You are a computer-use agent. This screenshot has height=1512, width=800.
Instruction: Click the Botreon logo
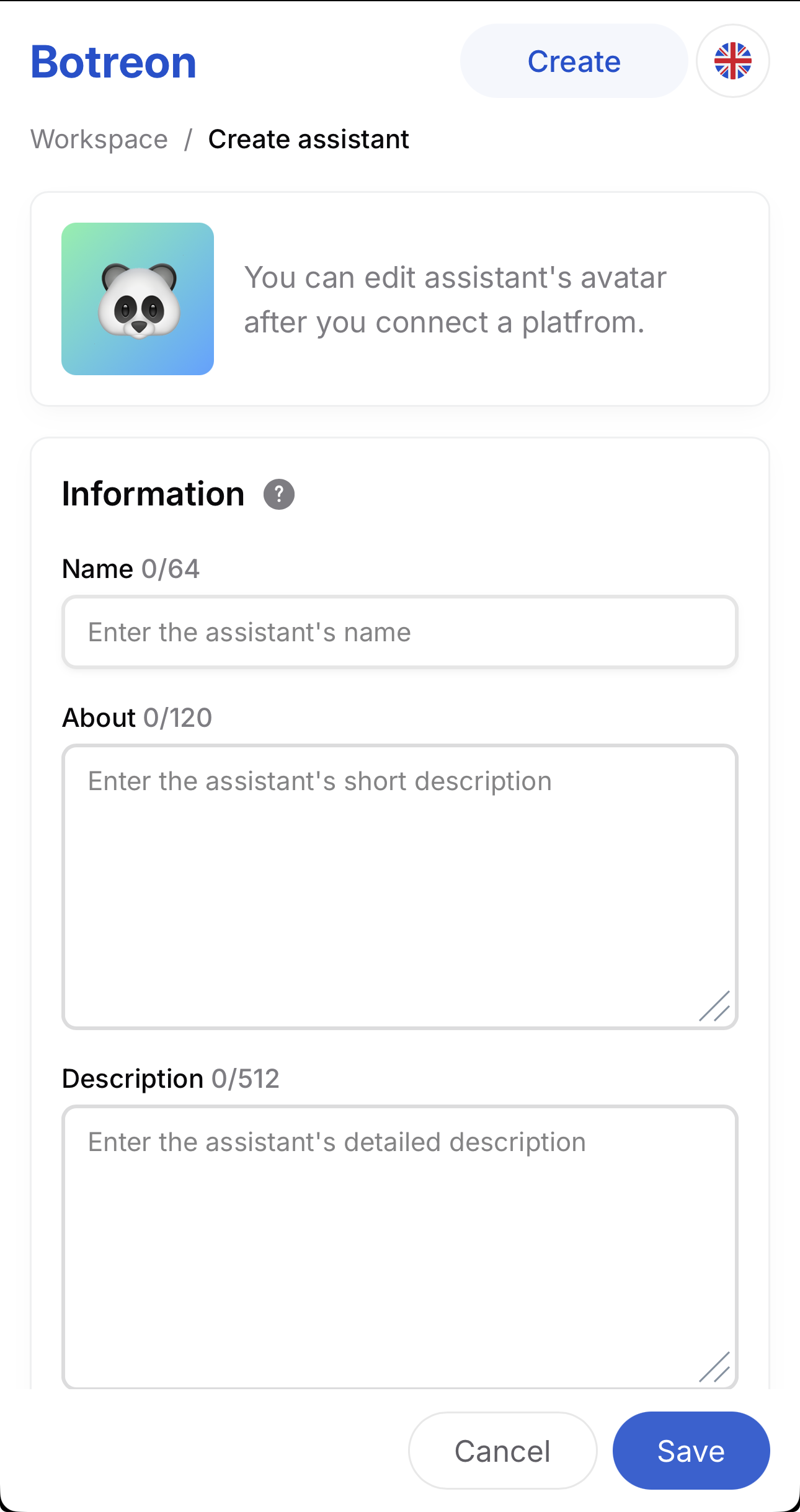[113, 61]
